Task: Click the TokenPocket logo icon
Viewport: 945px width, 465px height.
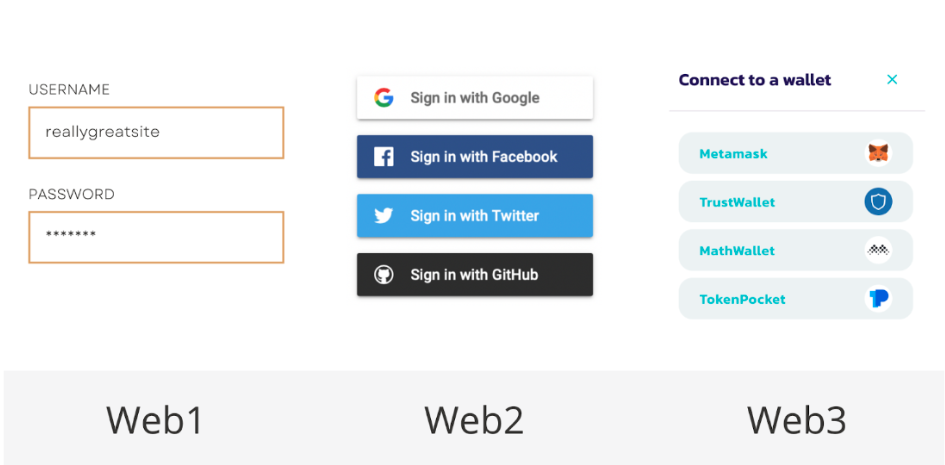Action: coord(878,299)
